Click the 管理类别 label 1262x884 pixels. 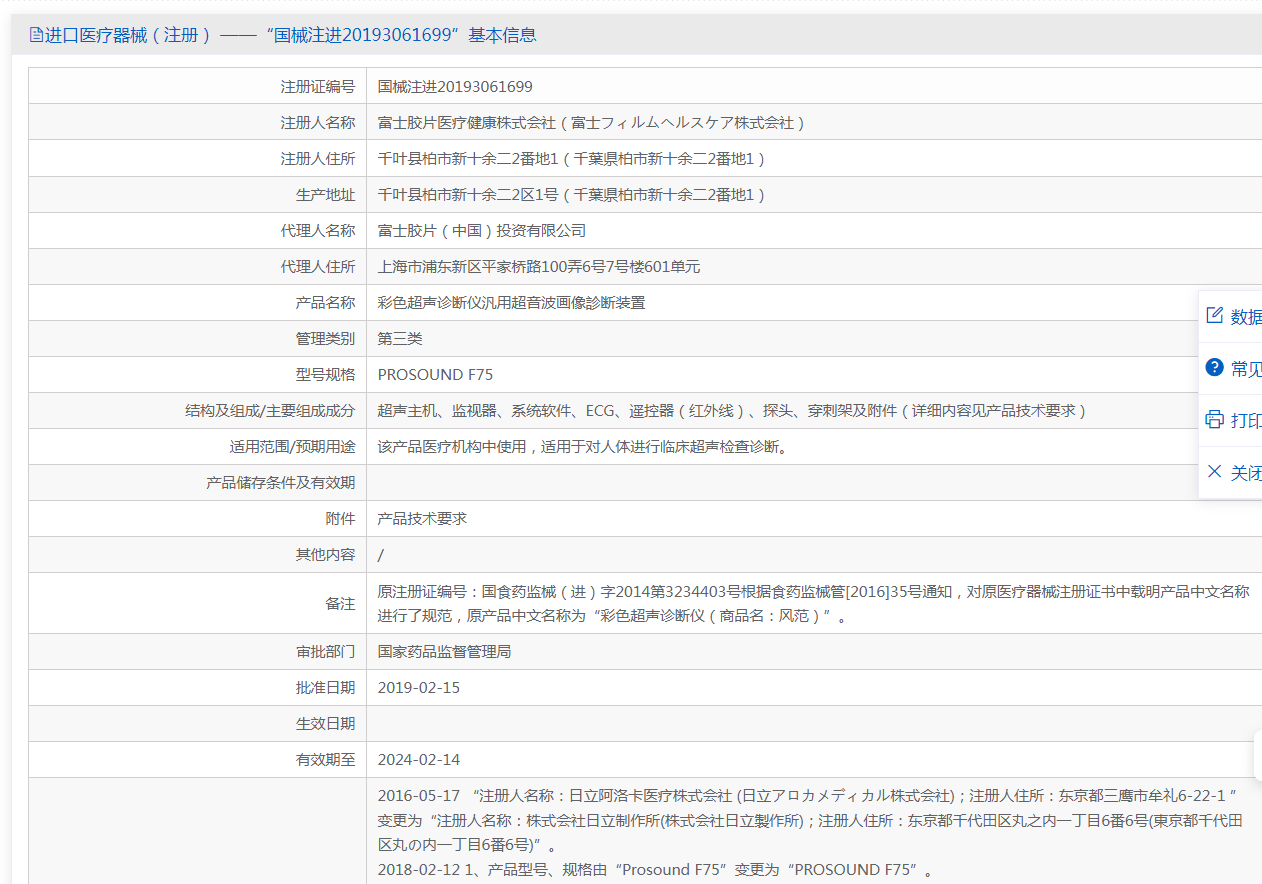click(x=325, y=339)
